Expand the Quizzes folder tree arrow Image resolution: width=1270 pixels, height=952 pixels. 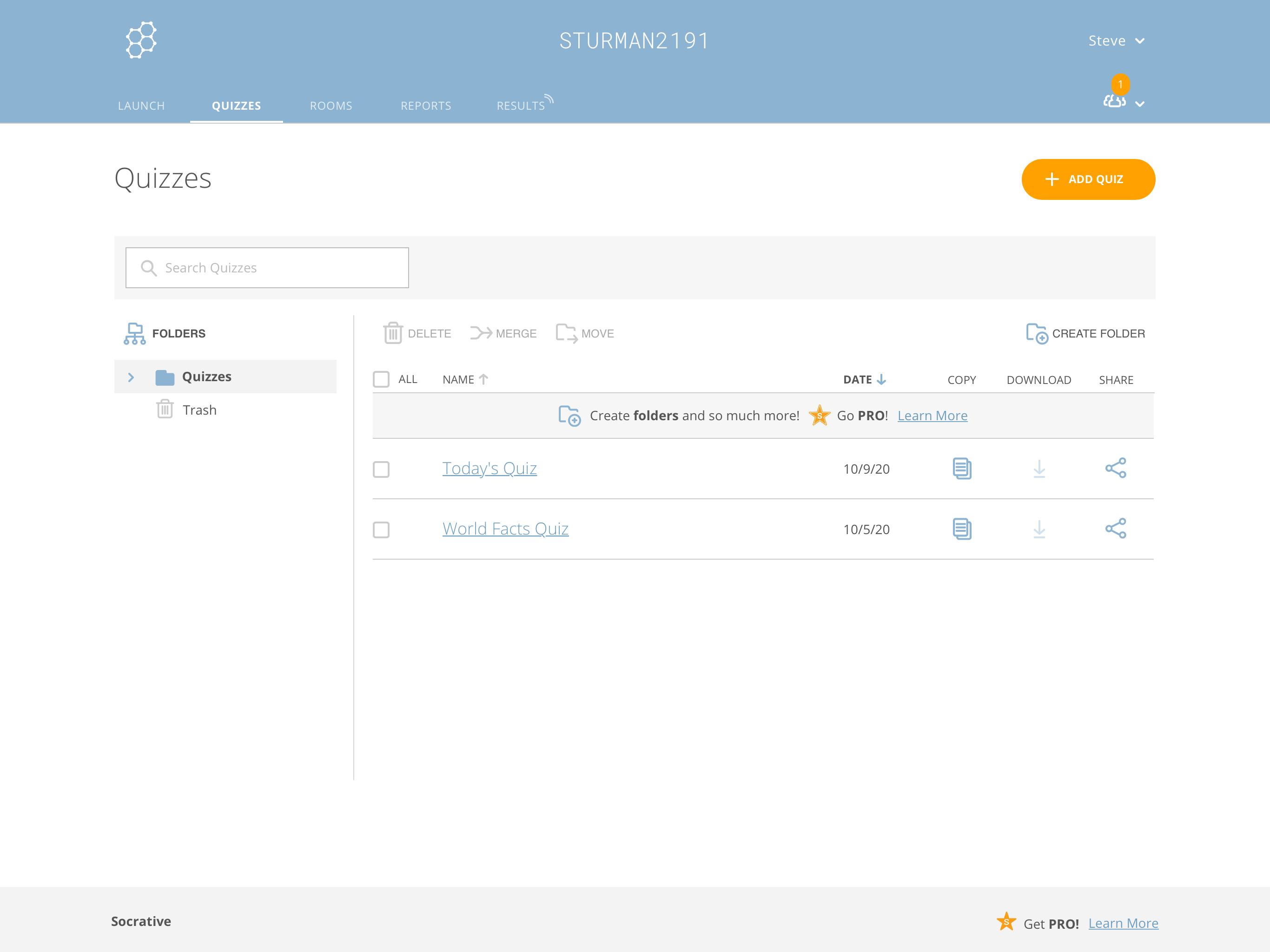131,377
